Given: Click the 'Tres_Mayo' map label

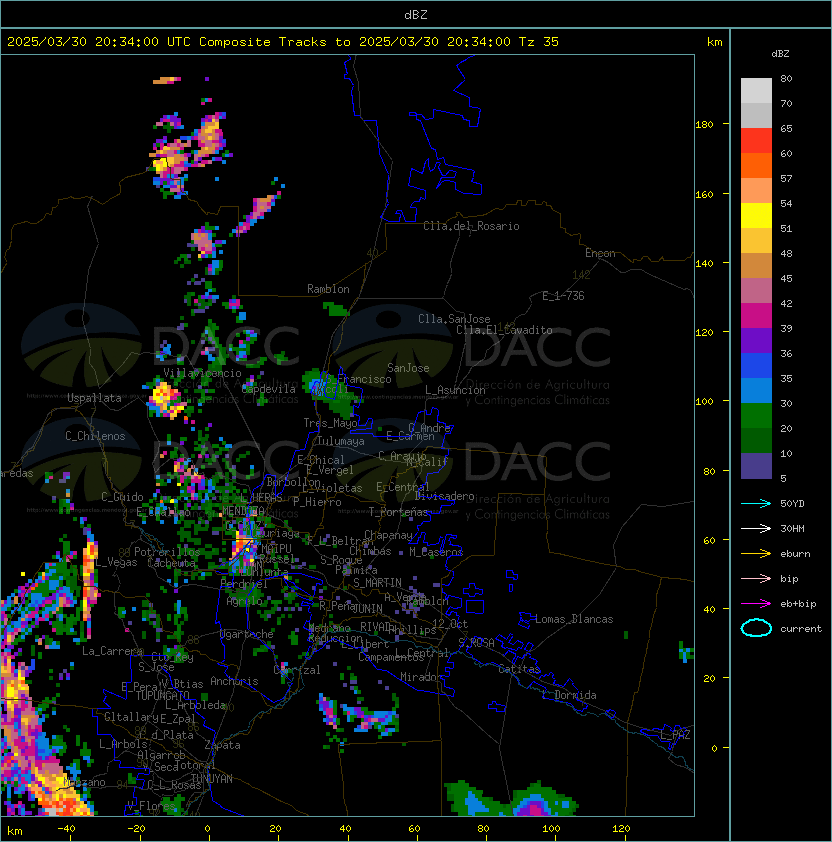Looking at the screenshot, I should (x=330, y=423).
